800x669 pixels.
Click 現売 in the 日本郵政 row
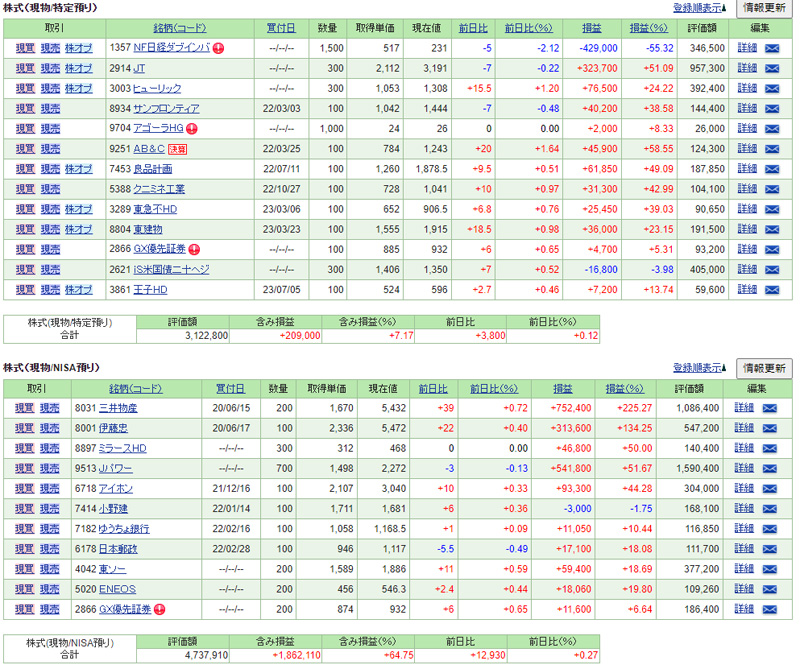(50, 549)
